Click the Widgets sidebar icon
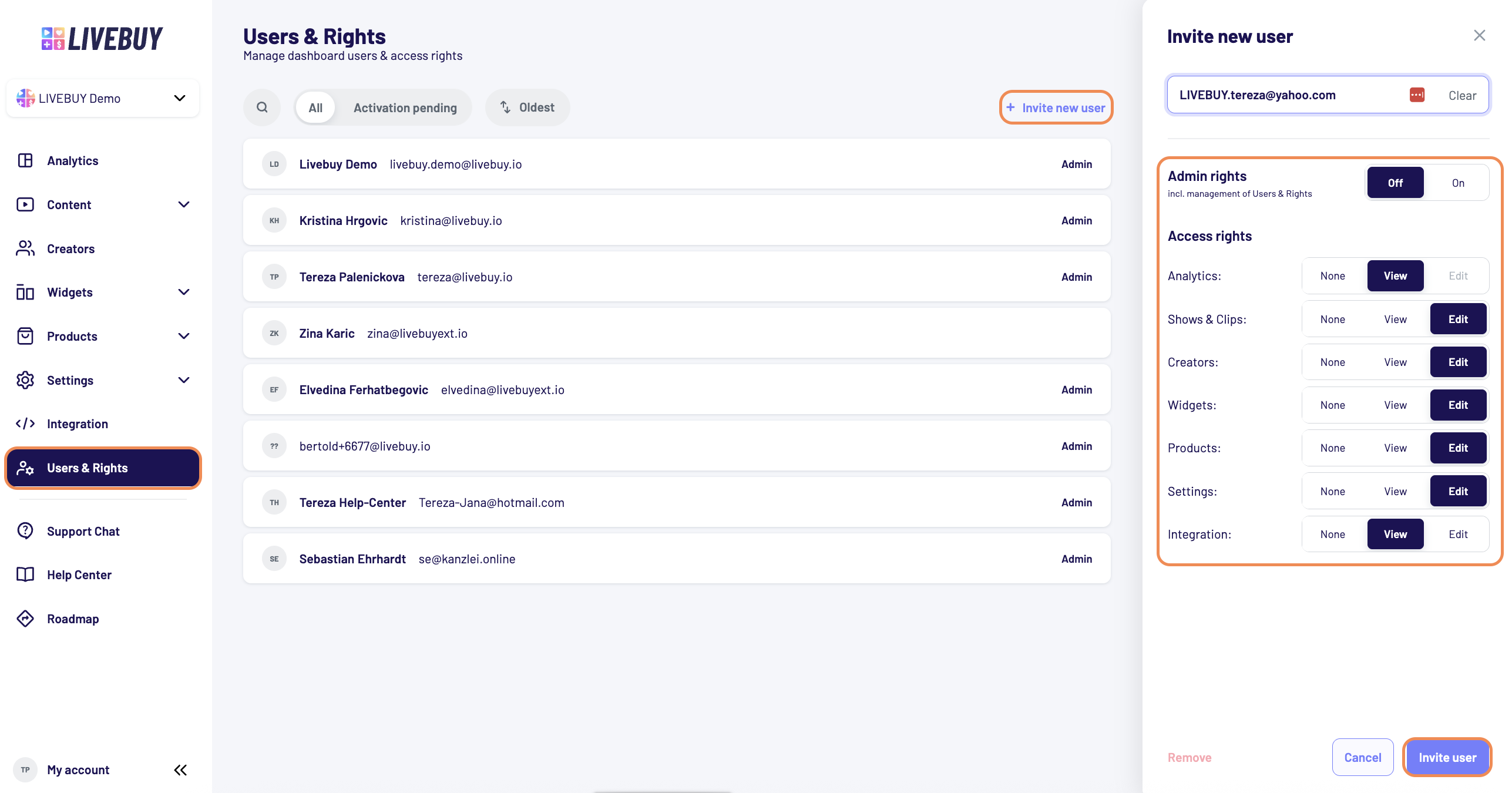The height and width of the screenshot is (793, 1512). pos(25,292)
